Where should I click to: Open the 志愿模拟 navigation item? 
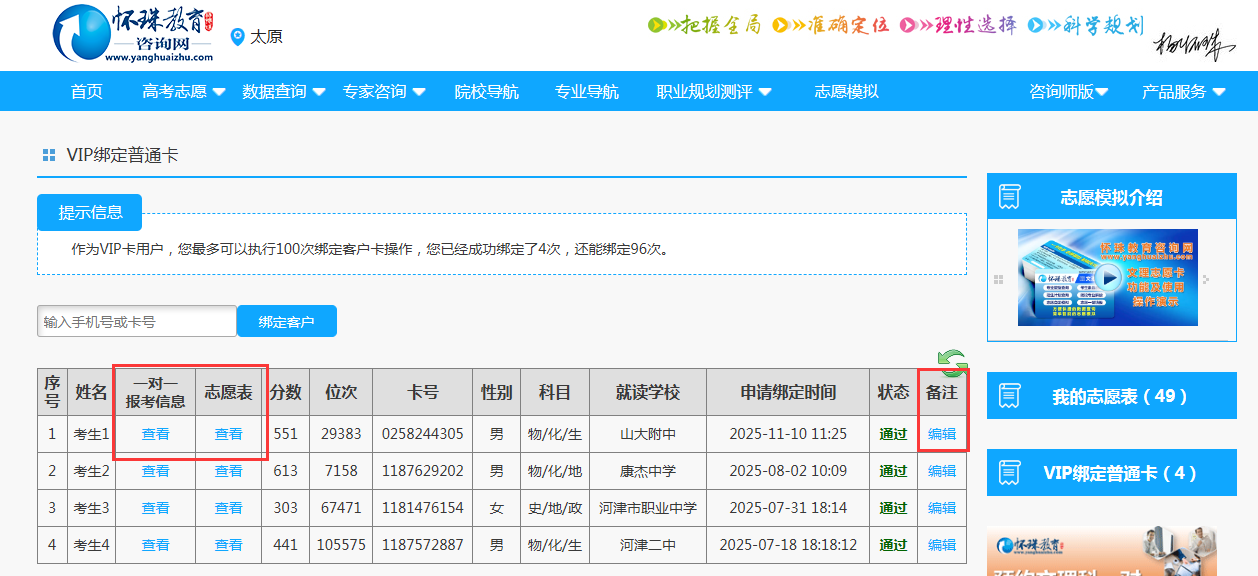coord(846,92)
